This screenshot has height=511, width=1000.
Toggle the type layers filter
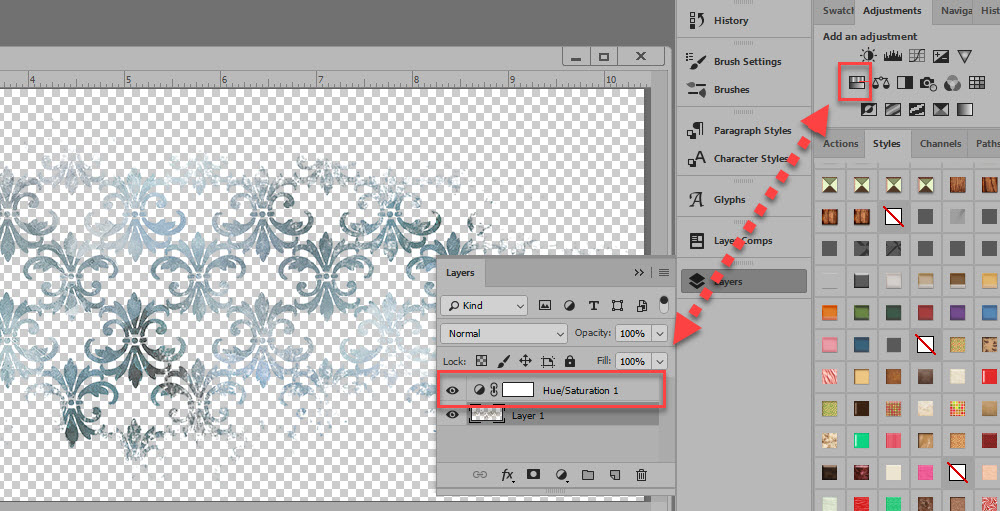tap(593, 306)
